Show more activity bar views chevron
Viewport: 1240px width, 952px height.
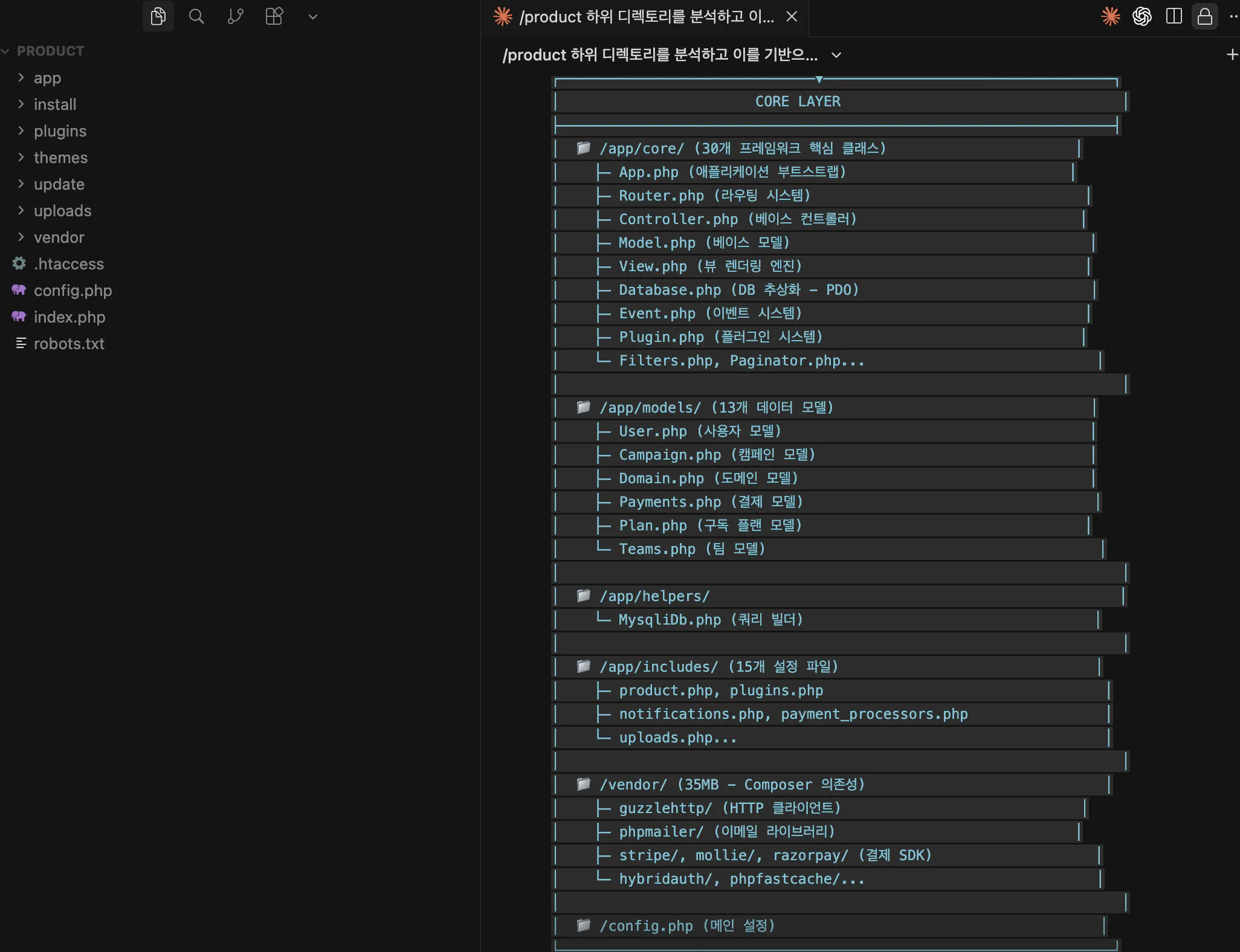pos(312,17)
